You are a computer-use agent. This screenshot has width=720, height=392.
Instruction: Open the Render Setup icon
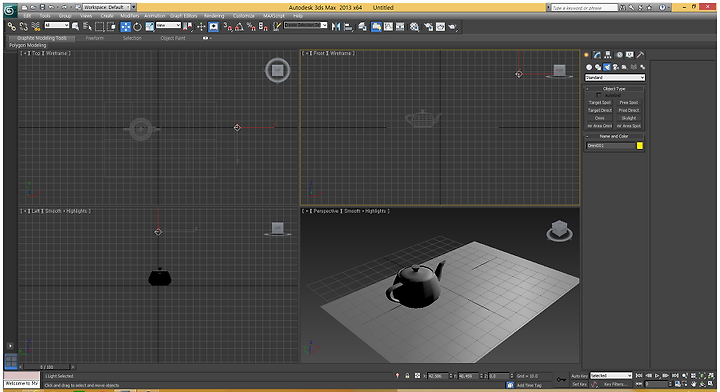tap(429, 27)
